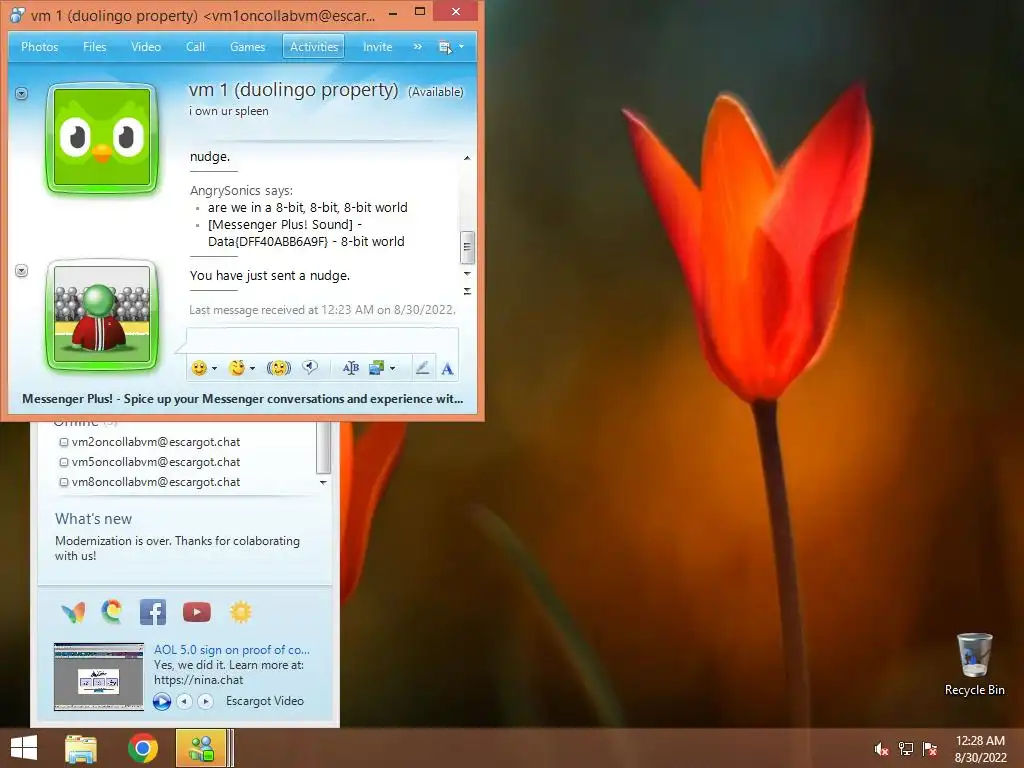Open the Games menu
1024x768 pixels.
click(x=248, y=47)
